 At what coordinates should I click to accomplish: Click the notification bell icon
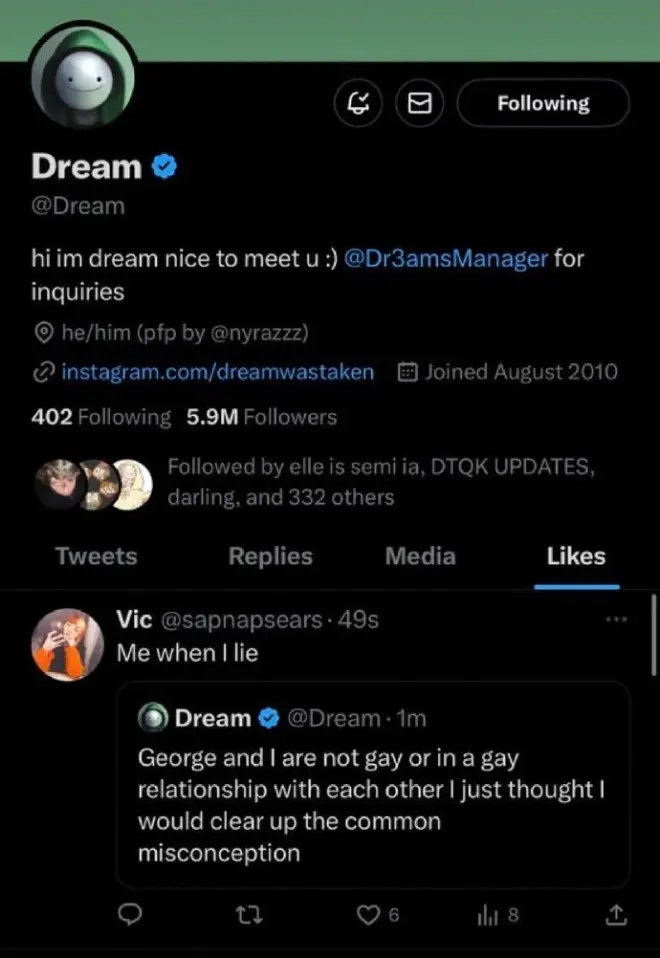click(358, 103)
